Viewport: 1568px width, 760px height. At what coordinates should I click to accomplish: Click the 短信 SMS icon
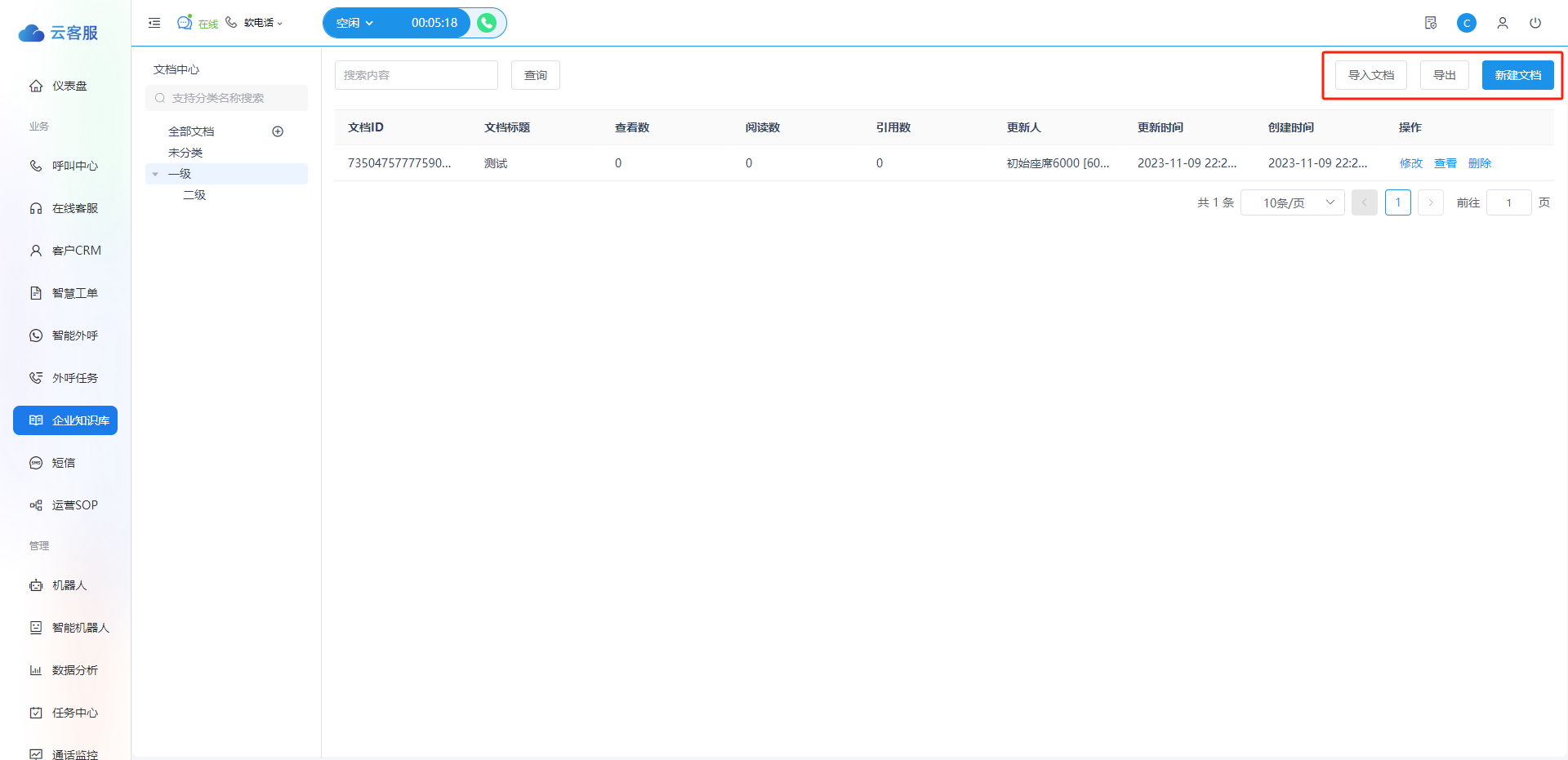point(36,463)
